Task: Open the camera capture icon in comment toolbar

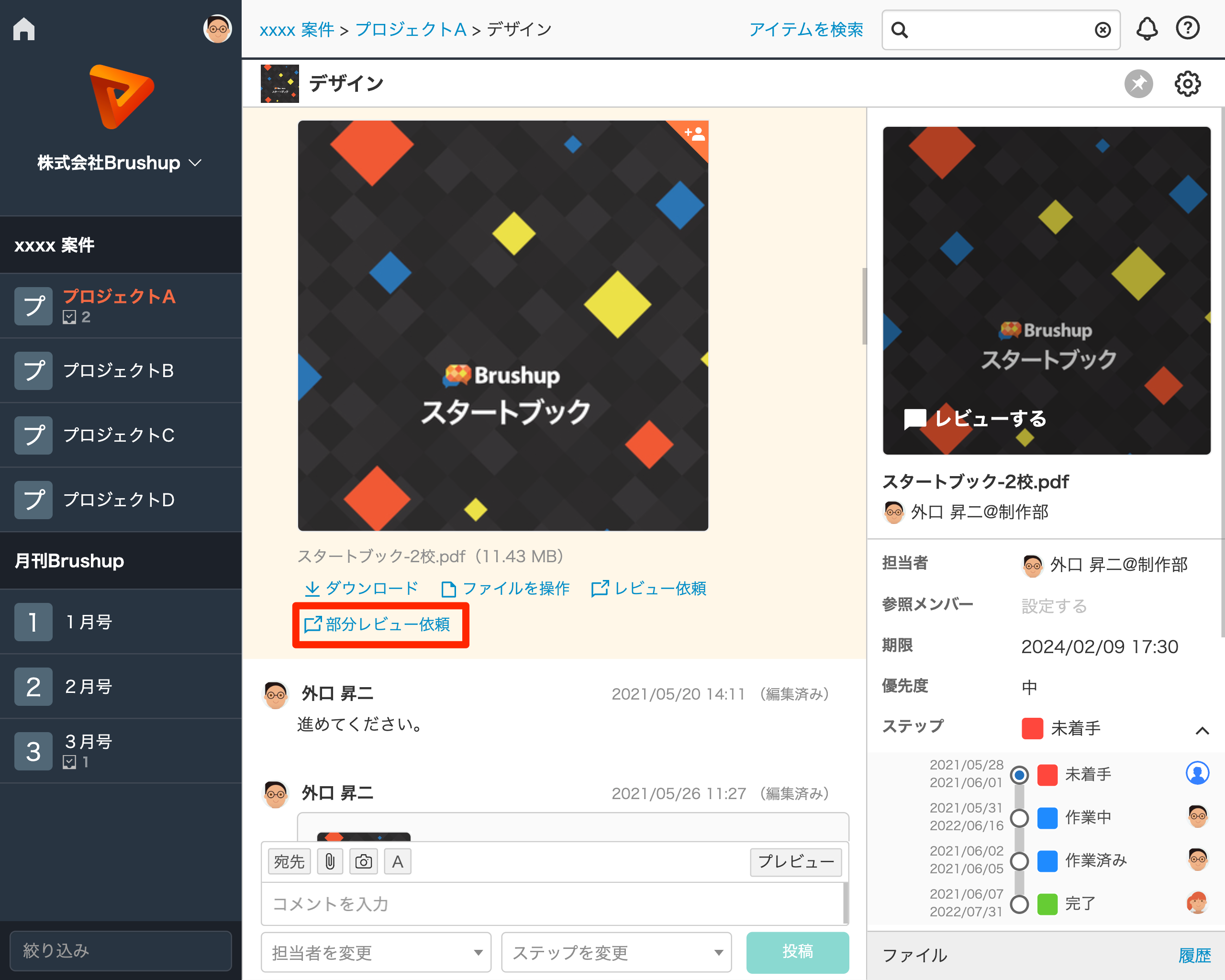Action: point(364,861)
